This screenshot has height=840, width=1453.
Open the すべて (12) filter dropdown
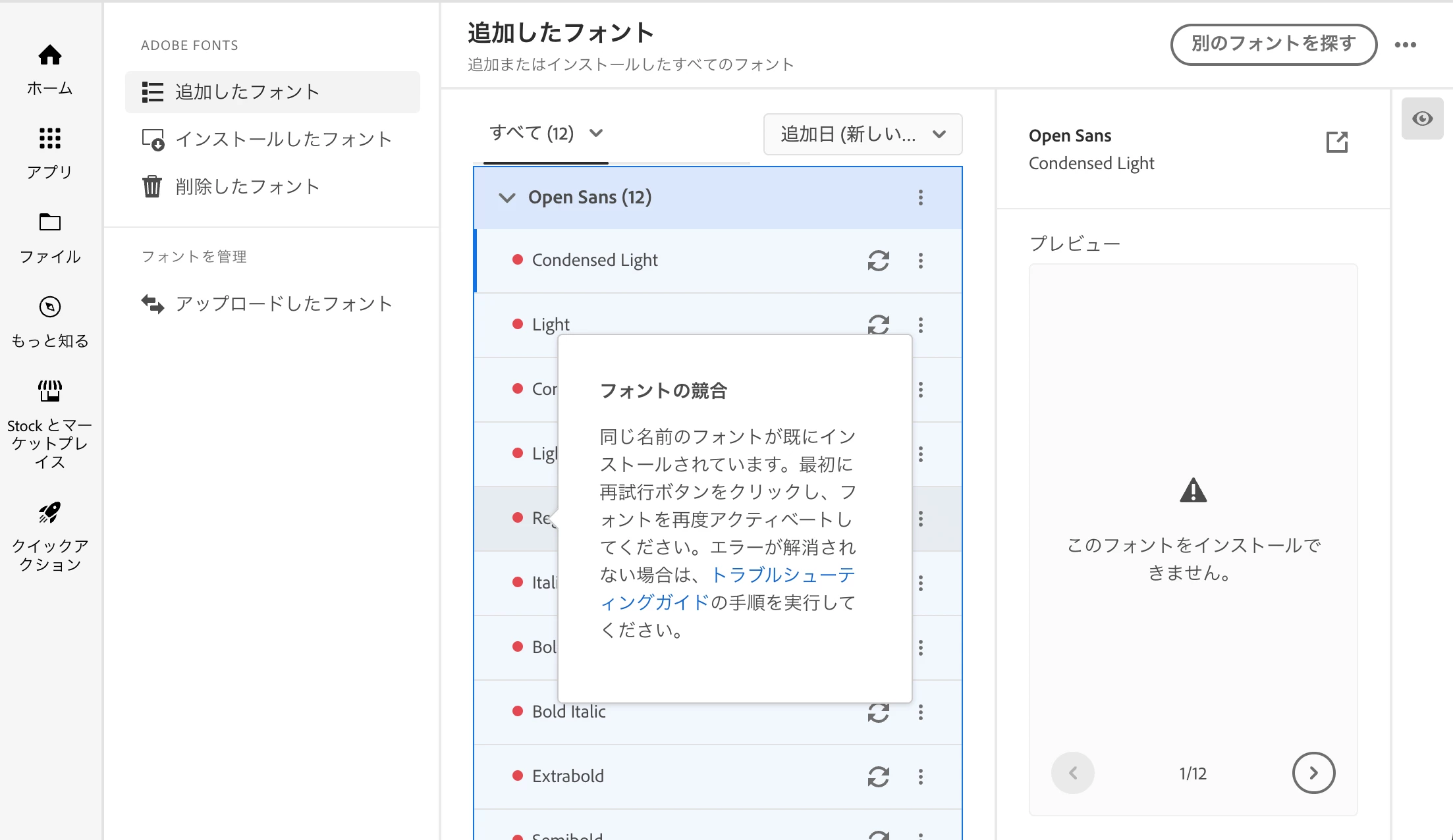click(x=546, y=134)
